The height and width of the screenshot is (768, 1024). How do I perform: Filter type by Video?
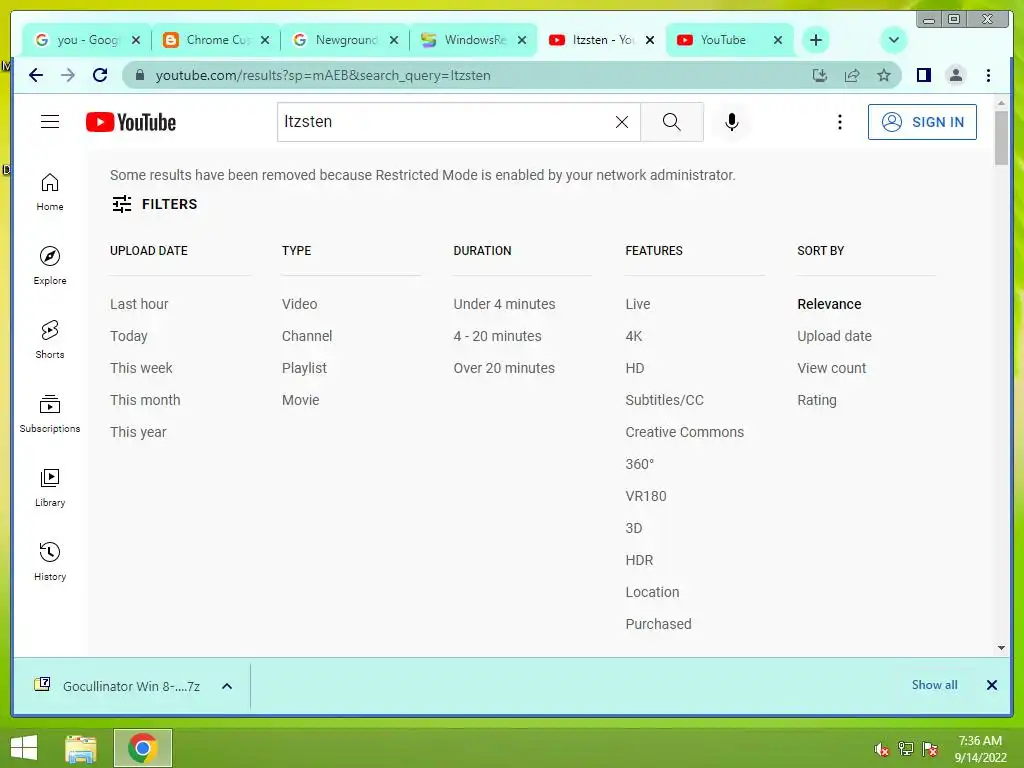pyautogui.click(x=300, y=304)
